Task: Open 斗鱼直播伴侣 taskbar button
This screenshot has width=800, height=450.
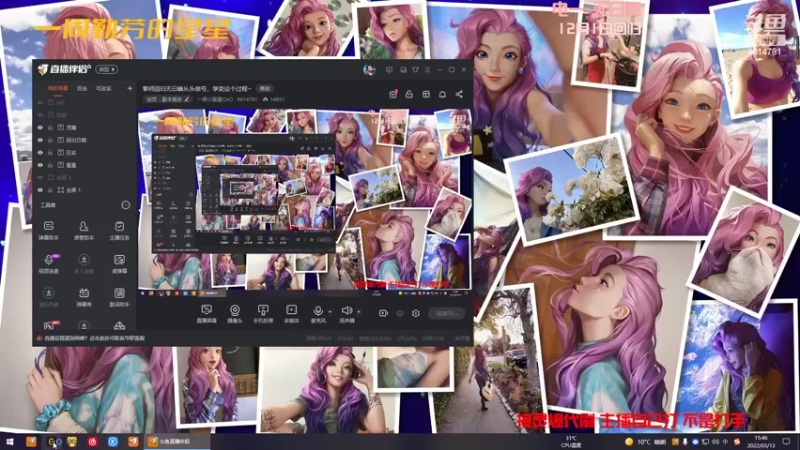Action: pyautogui.click(x=176, y=441)
